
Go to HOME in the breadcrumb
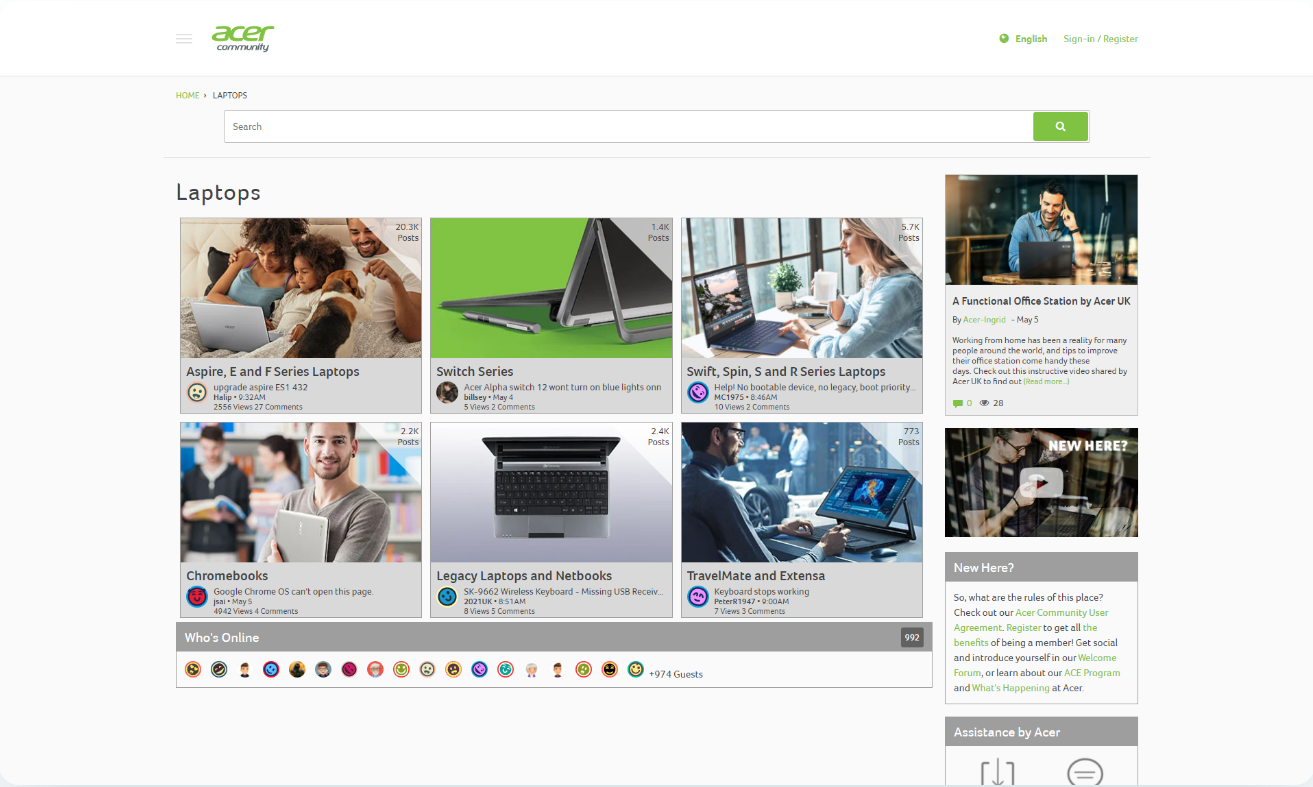(x=187, y=95)
